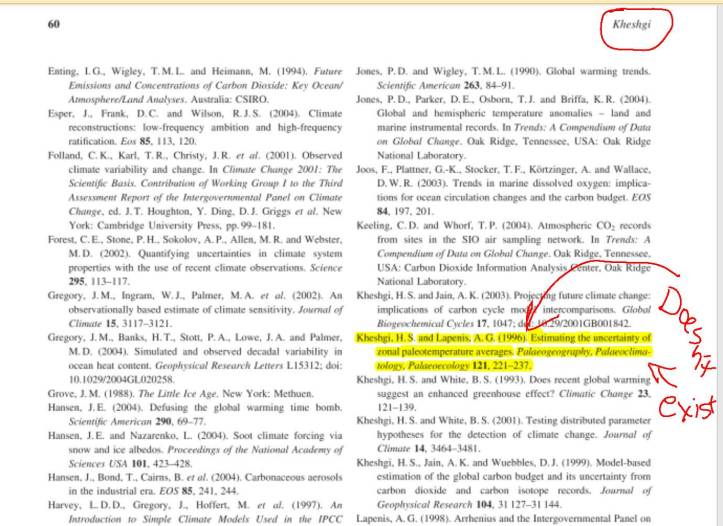Click the '295, 113–117' volume and pages
This screenshot has width=723, height=526.
point(99,282)
